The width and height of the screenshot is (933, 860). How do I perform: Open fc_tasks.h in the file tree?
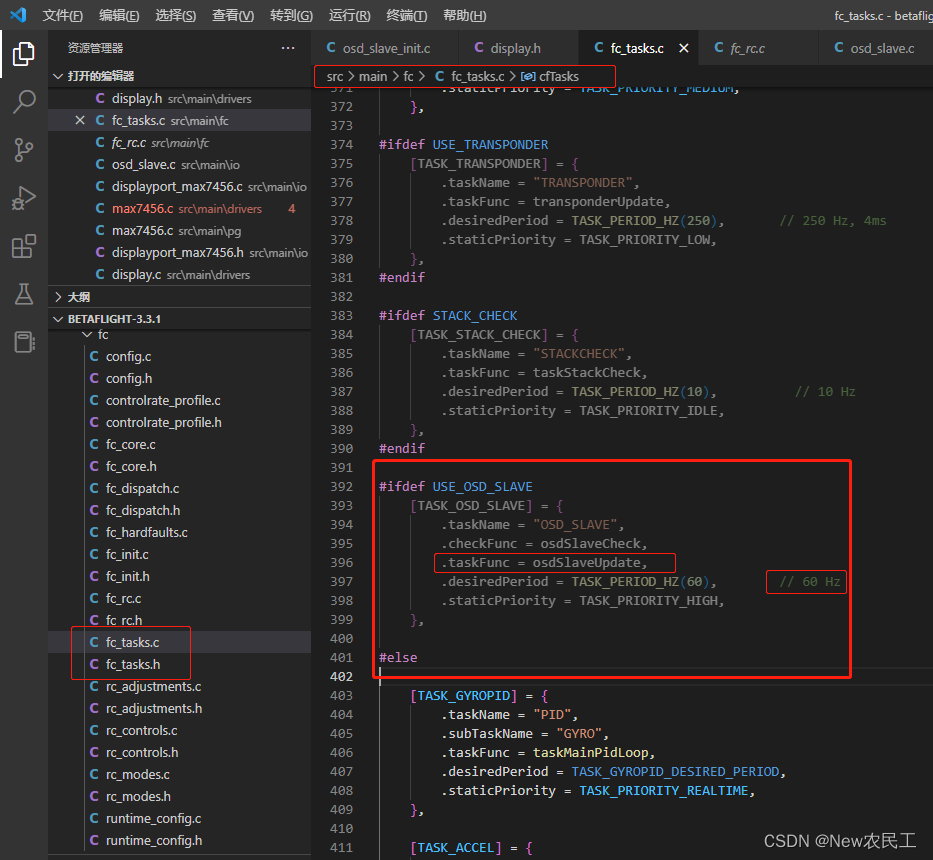[180, 665]
